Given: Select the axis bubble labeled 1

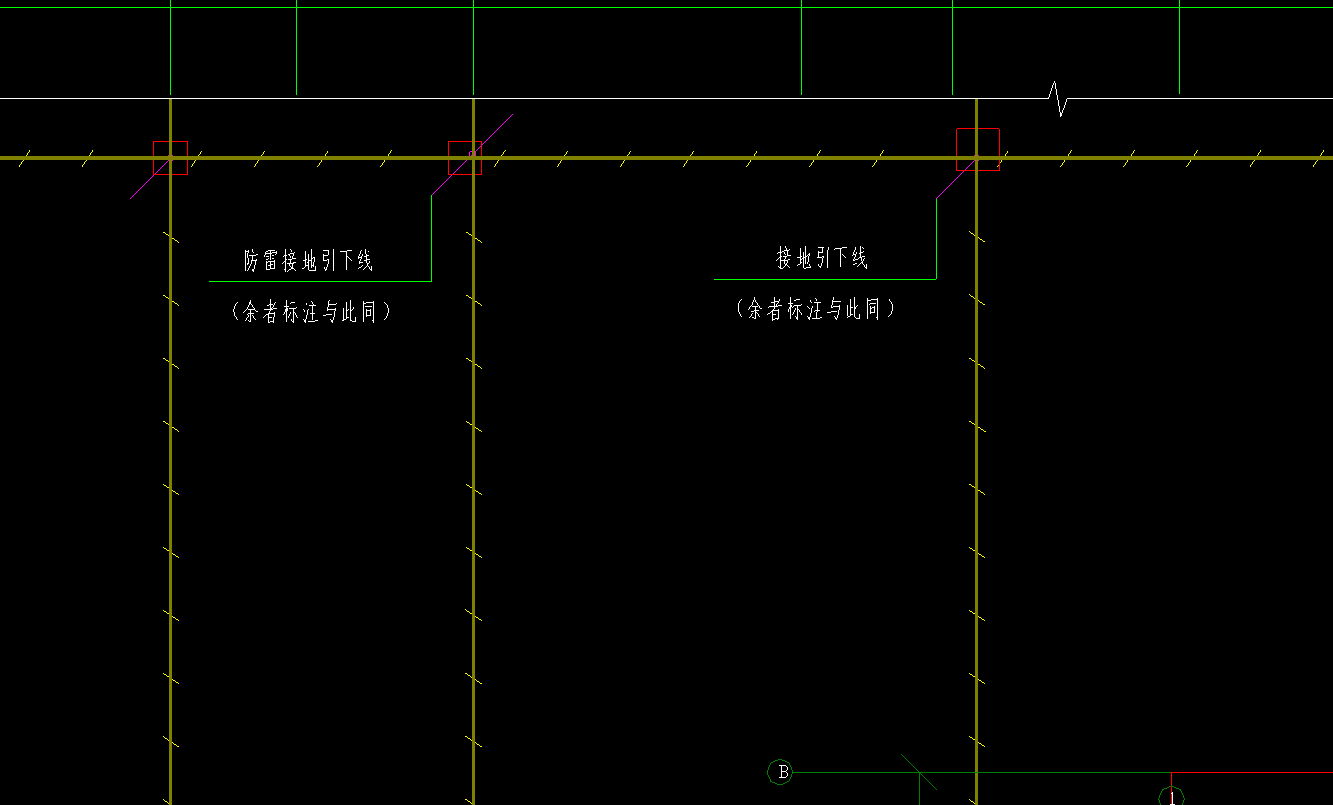Looking at the screenshot, I should [x=1171, y=797].
